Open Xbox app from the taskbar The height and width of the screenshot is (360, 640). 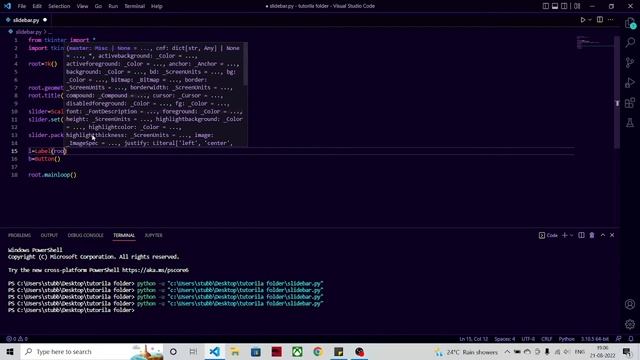tap(297, 351)
